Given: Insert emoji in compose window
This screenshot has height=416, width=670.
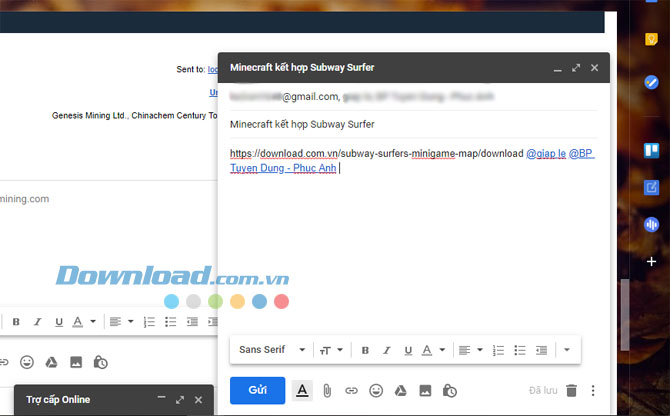Looking at the screenshot, I should 376,390.
